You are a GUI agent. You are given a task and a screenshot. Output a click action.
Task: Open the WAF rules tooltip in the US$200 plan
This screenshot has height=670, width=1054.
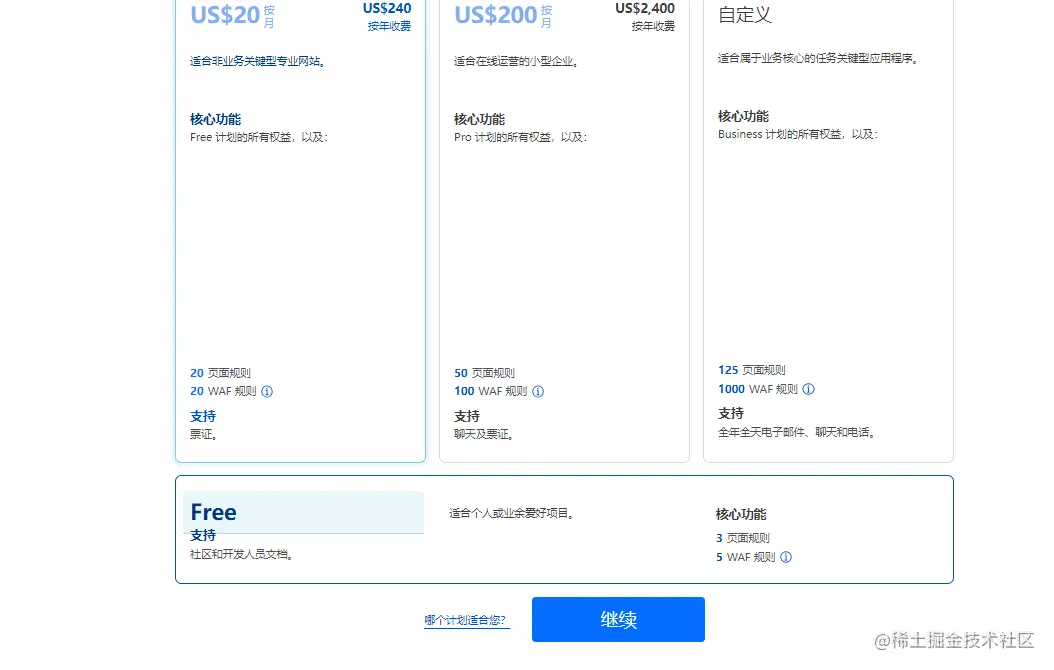point(539,392)
